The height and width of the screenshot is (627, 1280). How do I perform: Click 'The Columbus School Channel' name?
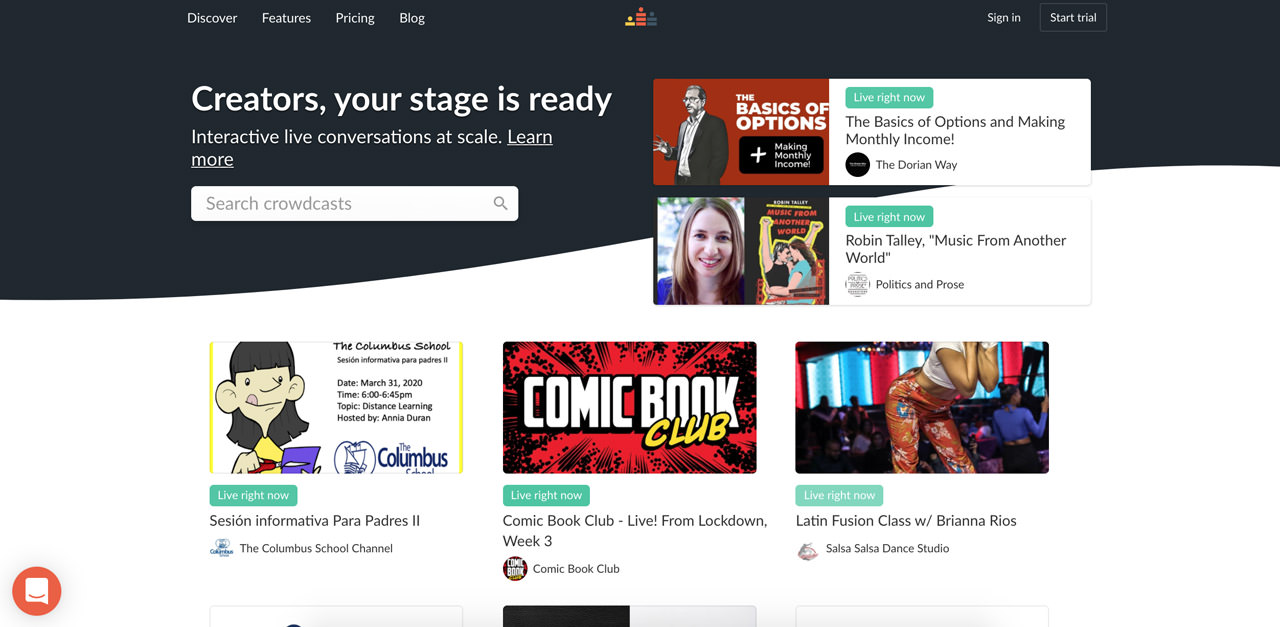[x=316, y=548]
